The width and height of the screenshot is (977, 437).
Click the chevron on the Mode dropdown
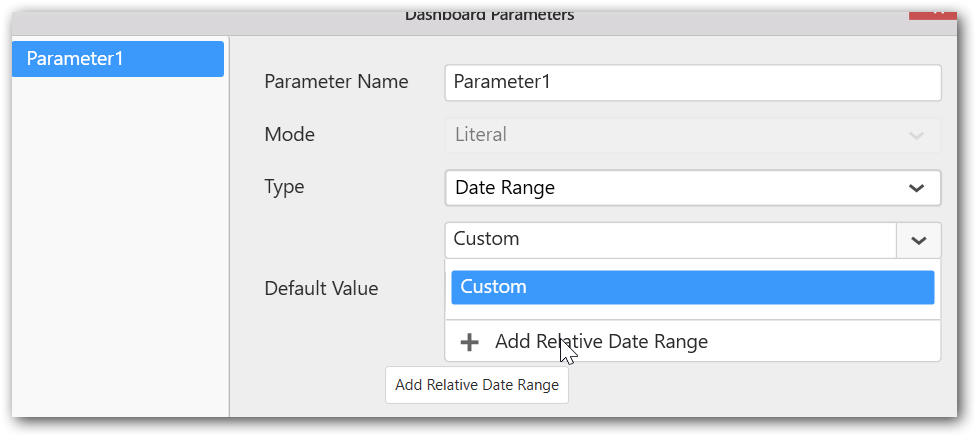pyautogui.click(x=916, y=135)
